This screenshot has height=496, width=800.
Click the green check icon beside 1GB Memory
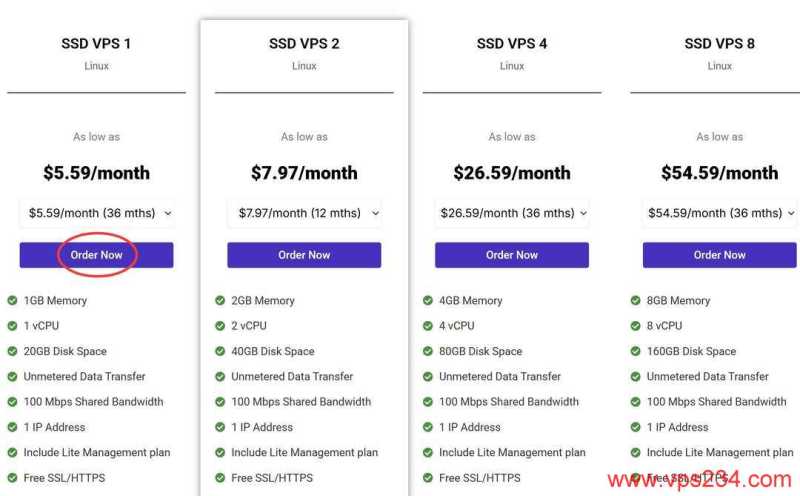[x=13, y=300]
